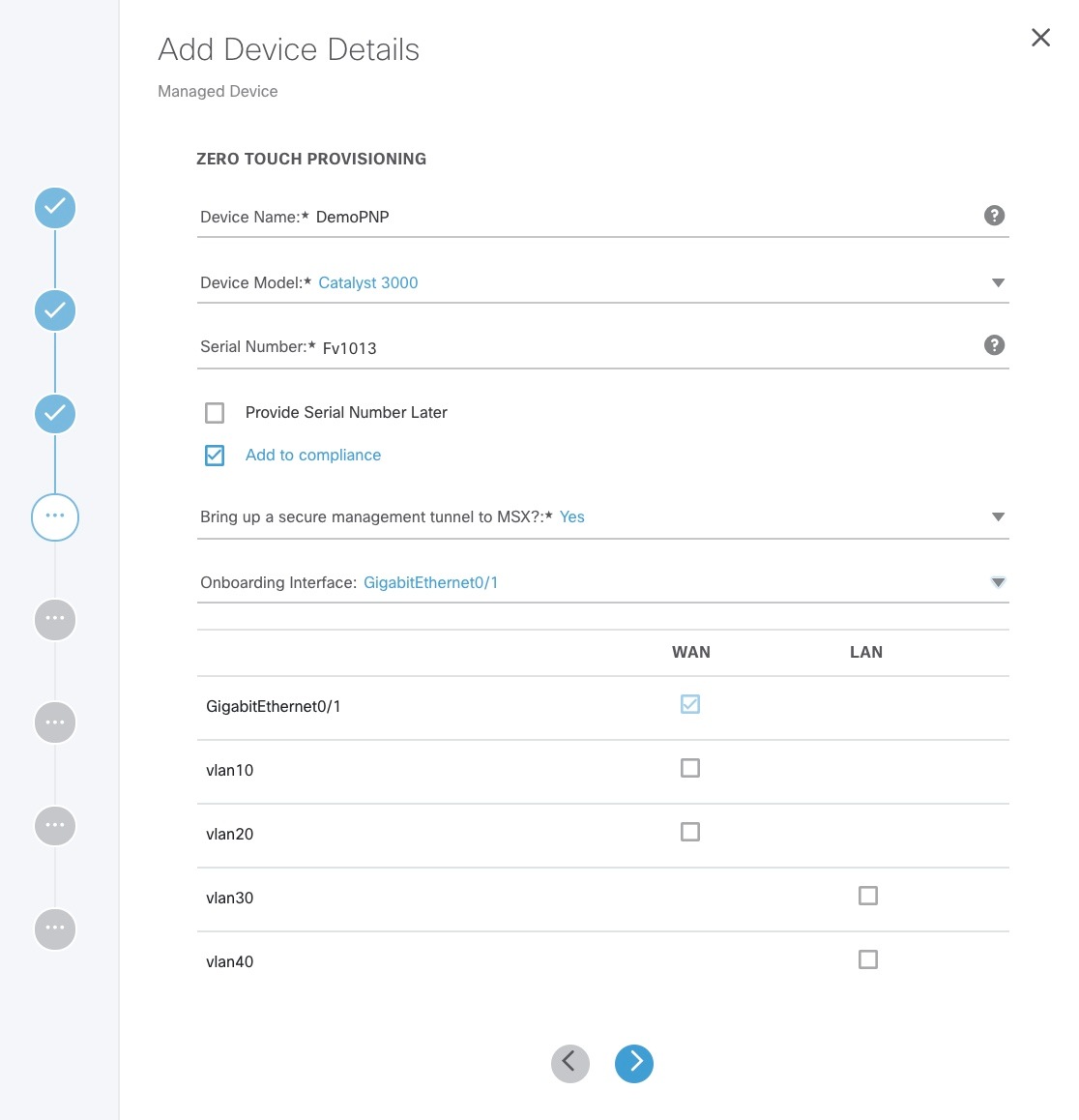Click the third completed step checkmark

(54, 413)
